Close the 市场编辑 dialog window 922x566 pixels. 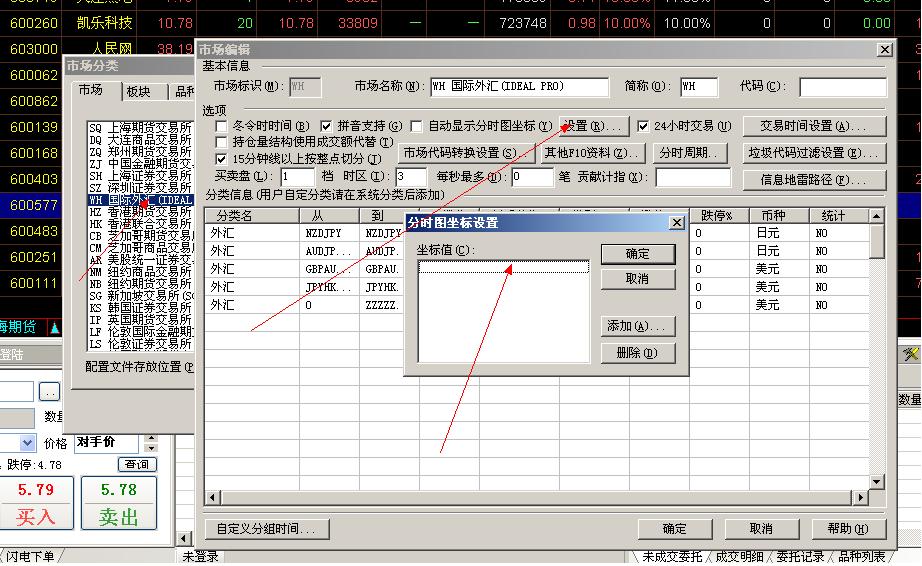point(884,49)
